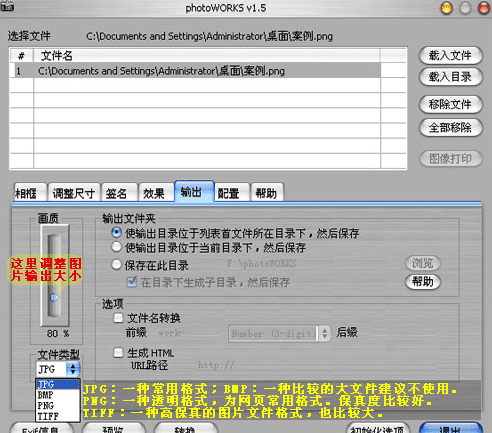The height and width of the screenshot is (433, 492).
Task: Click the red close window button
Action: [x=484, y=8]
